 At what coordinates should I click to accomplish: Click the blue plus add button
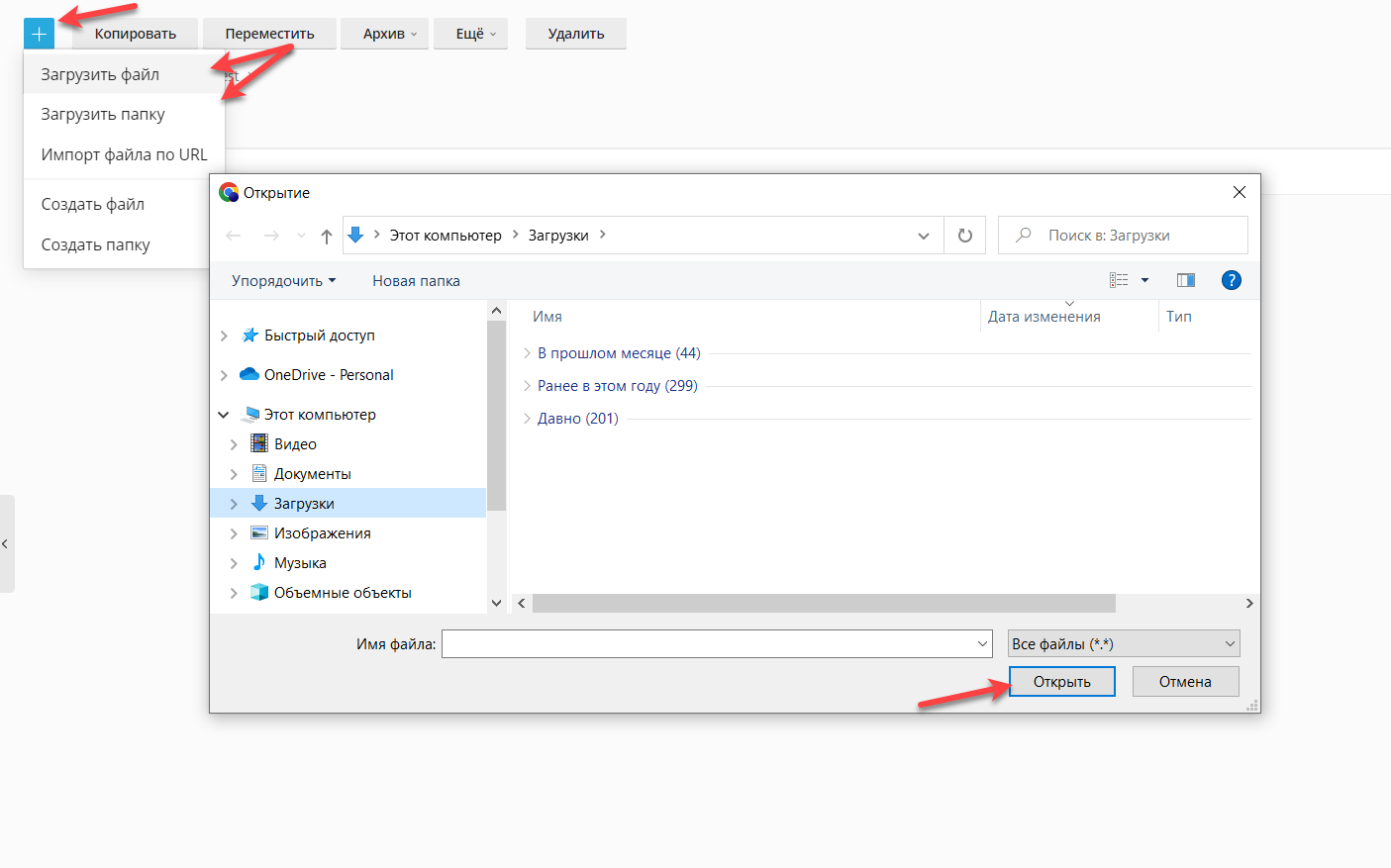tap(39, 34)
